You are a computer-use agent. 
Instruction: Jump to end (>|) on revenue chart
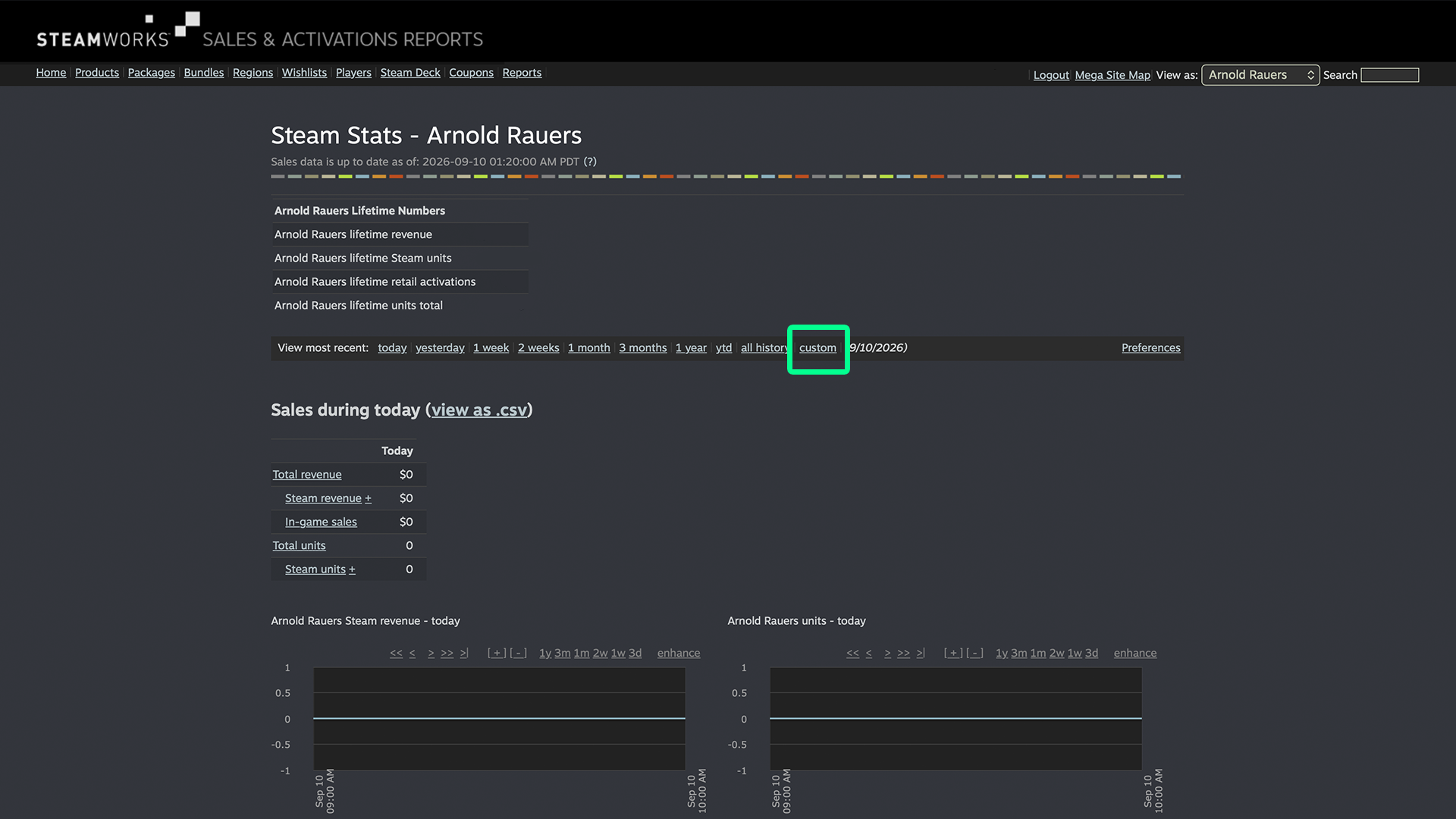[x=464, y=653]
